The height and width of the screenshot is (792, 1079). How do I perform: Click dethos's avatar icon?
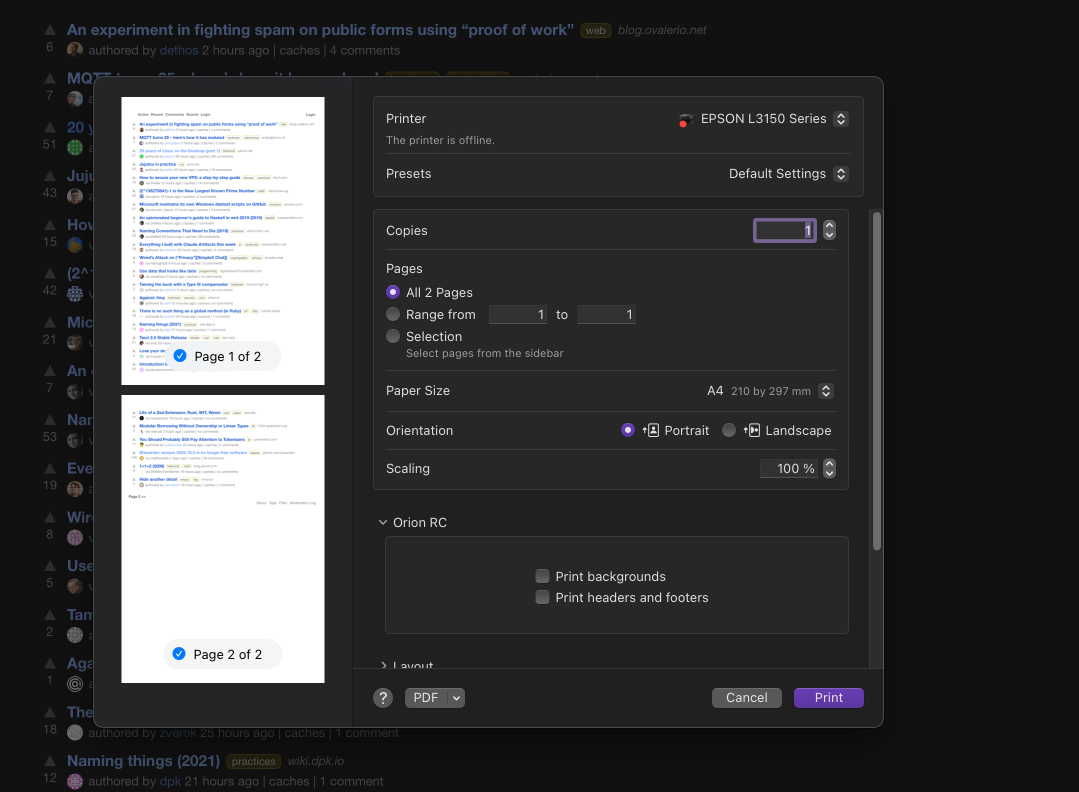click(75, 49)
